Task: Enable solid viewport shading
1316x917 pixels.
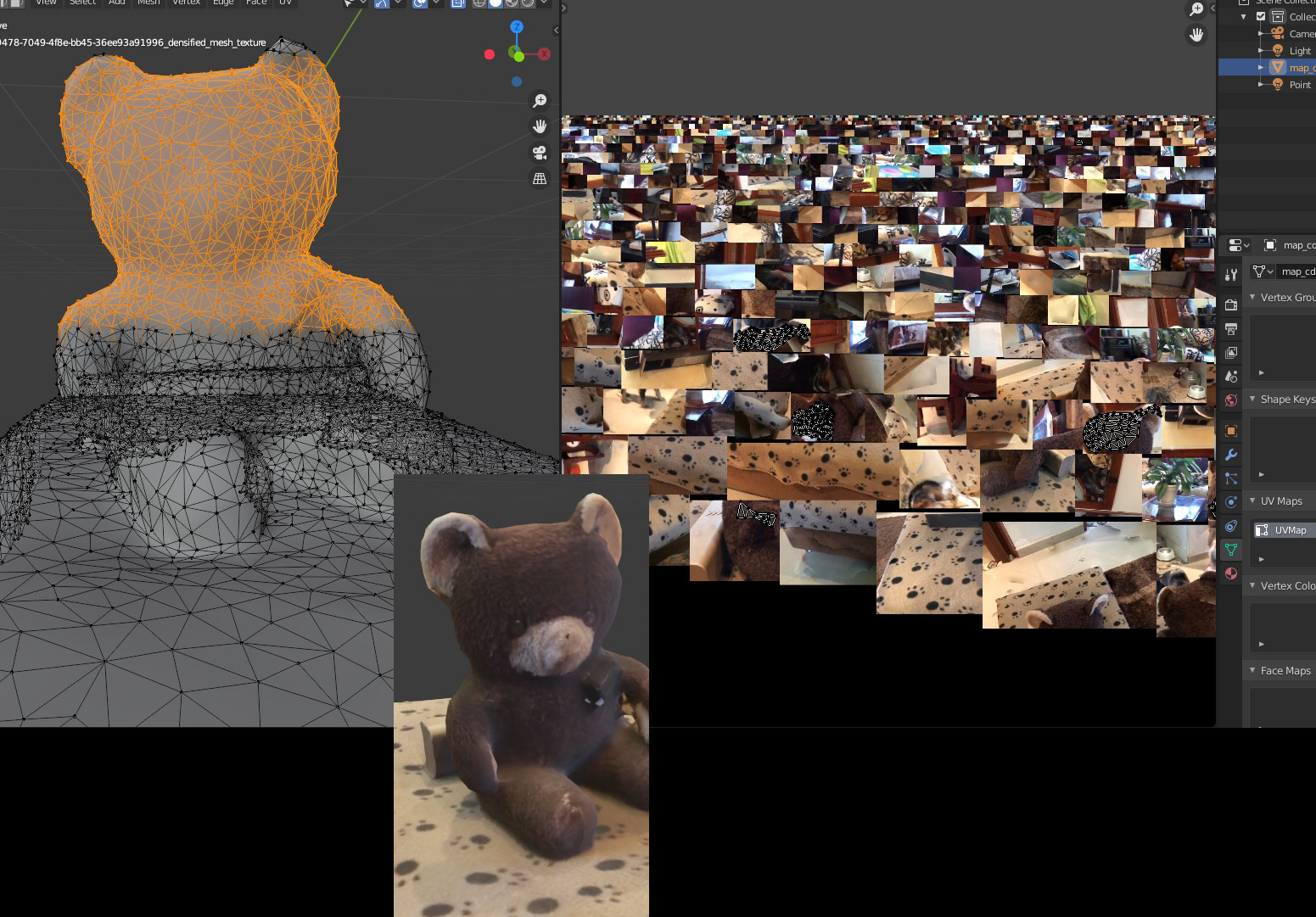Action: click(x=496, y=3)
